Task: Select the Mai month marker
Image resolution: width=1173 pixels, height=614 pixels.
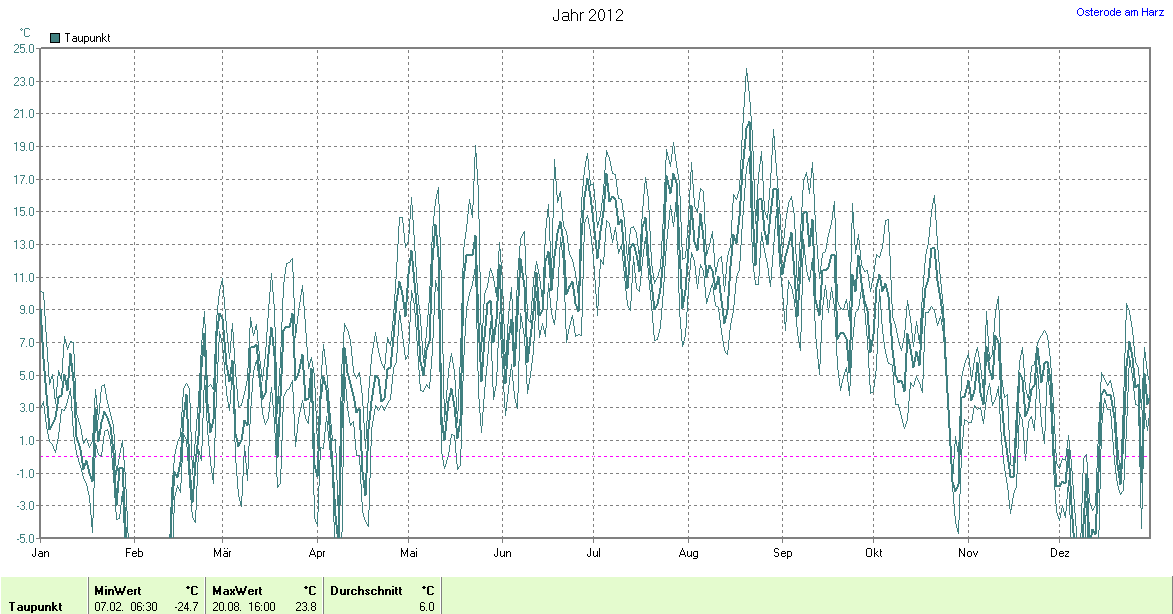Action: (x=409, y=553)
